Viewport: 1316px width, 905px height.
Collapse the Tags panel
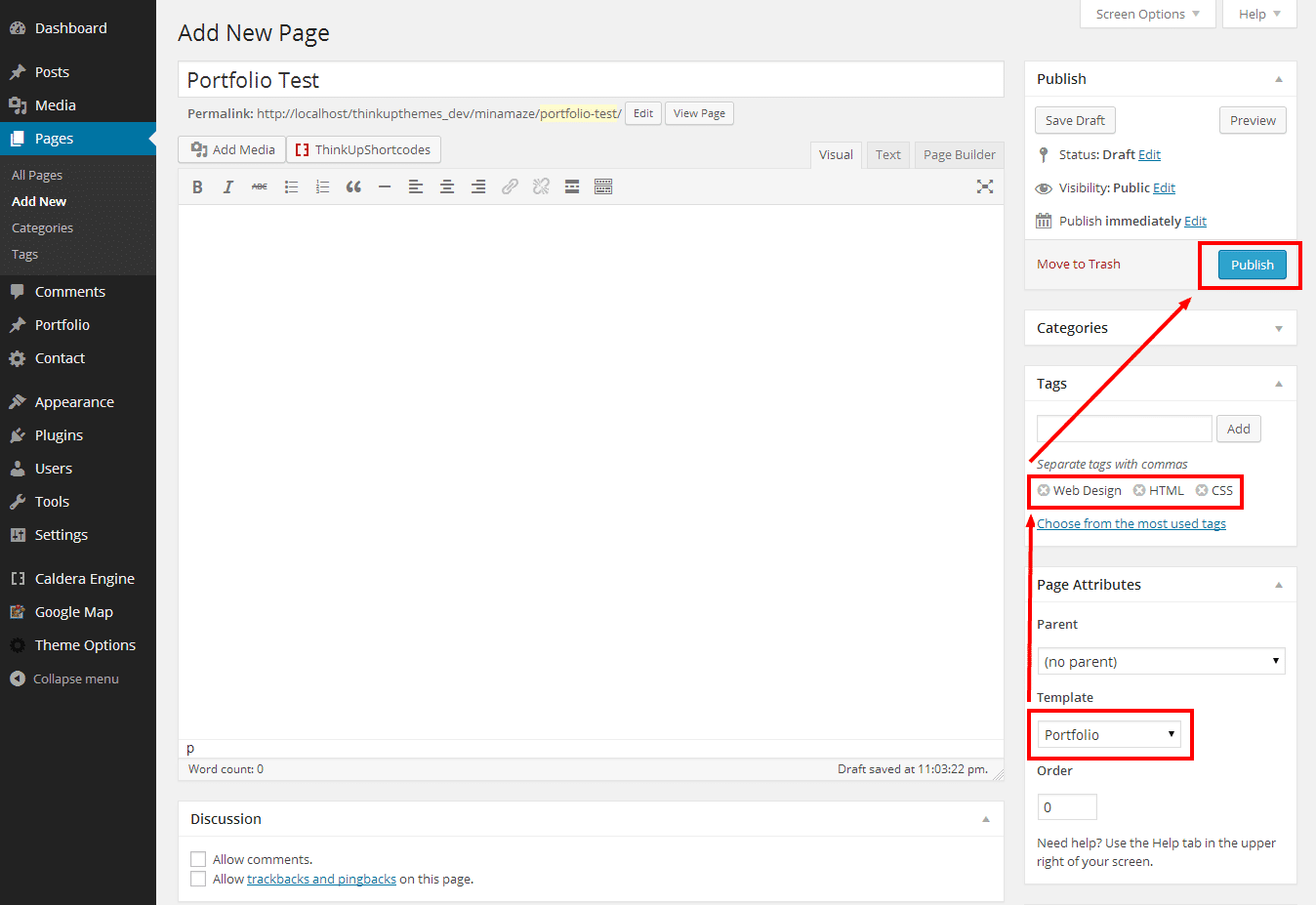click(1279, 384)
